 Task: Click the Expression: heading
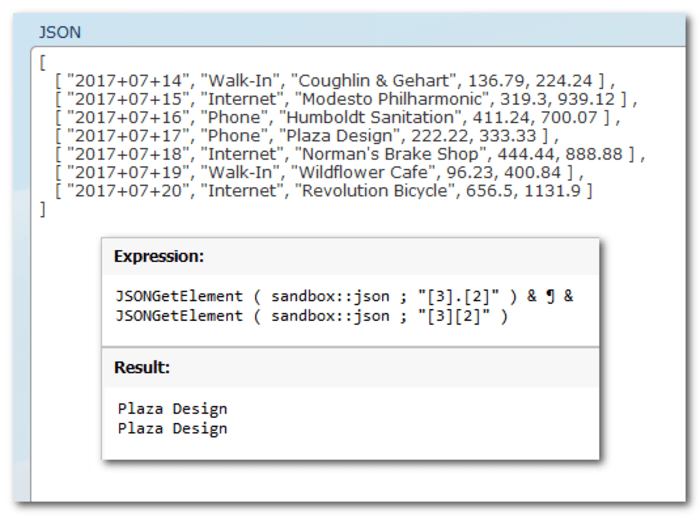159,256
